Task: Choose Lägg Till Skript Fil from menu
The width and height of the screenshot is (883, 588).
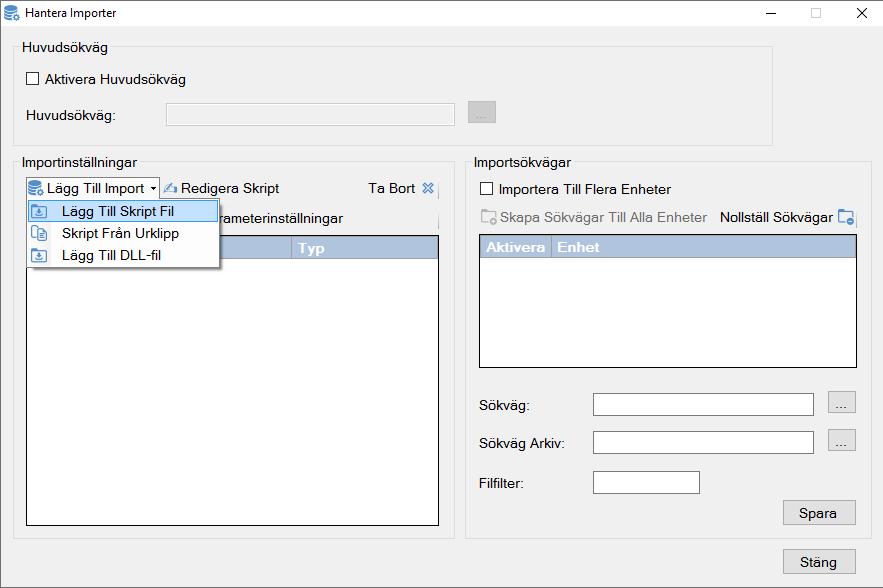Action: click(123, 211)
